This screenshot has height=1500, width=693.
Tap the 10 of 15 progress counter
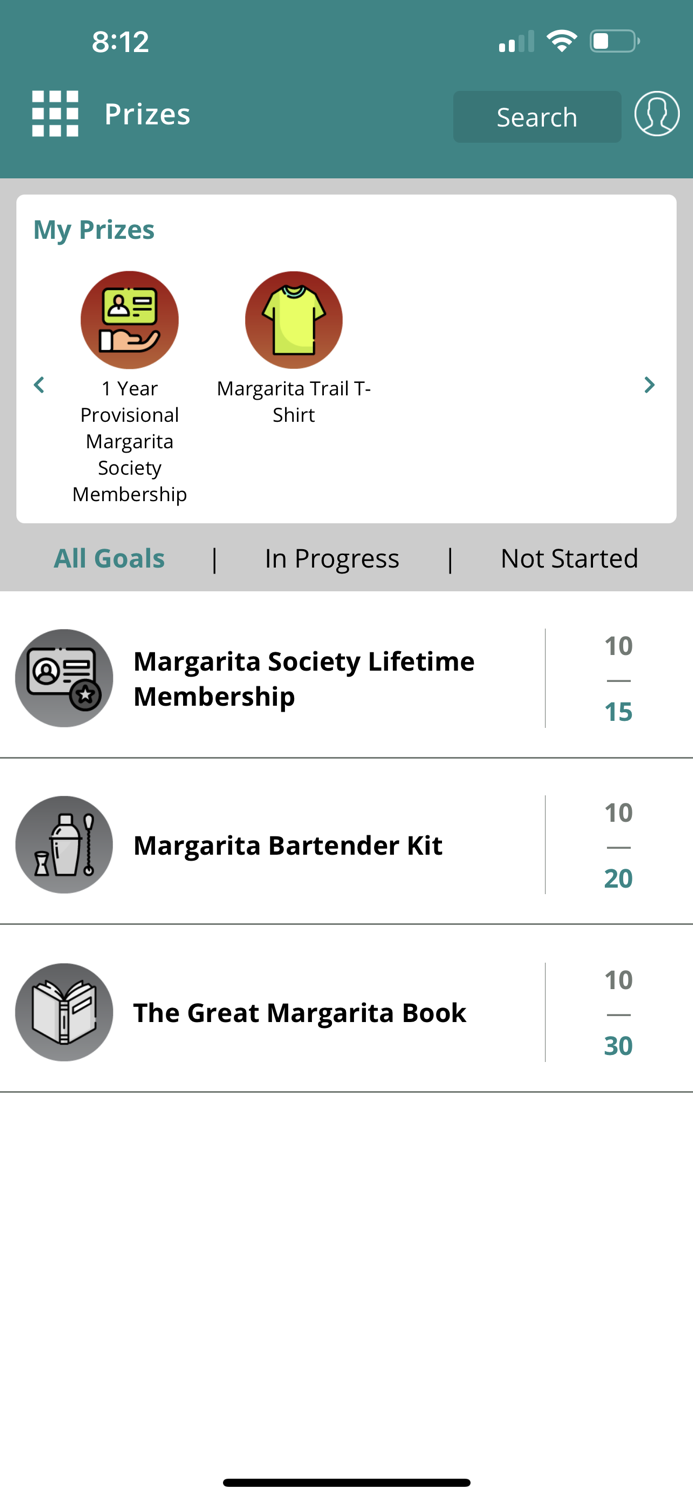pos(618,678)
